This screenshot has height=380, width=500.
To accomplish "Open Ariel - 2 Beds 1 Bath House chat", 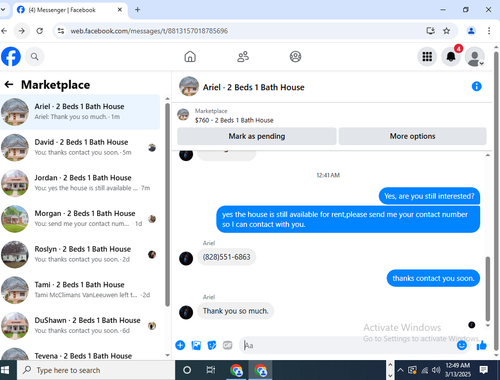I will [x=80, y=112].
